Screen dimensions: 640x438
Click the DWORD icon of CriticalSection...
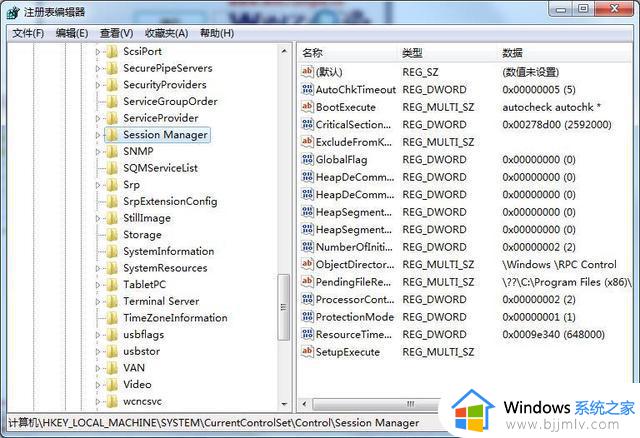coord(307,125)
